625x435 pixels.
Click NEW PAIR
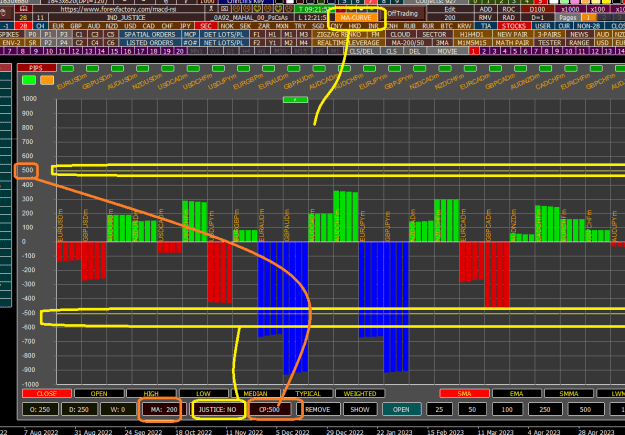513,35
